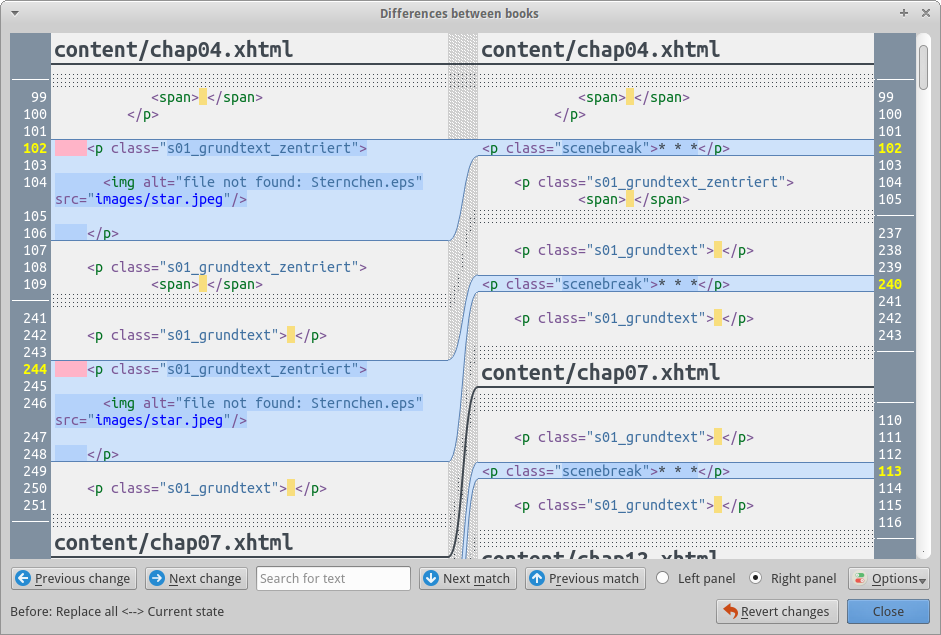Click the left panel content/chap04.xhtml heading
This screenshot has height=635, width=941.
pos(174,49)
